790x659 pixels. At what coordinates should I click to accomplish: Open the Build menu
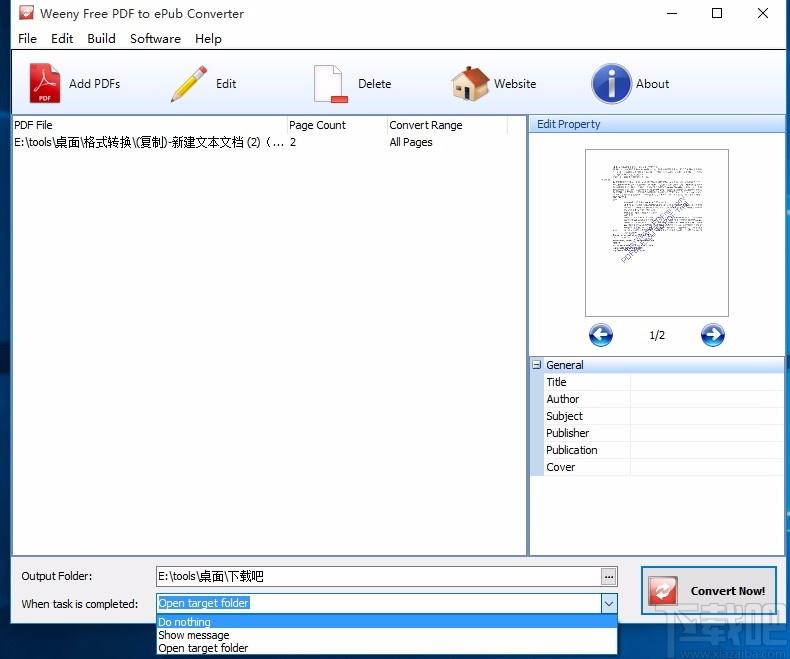(x=101, y=38)
